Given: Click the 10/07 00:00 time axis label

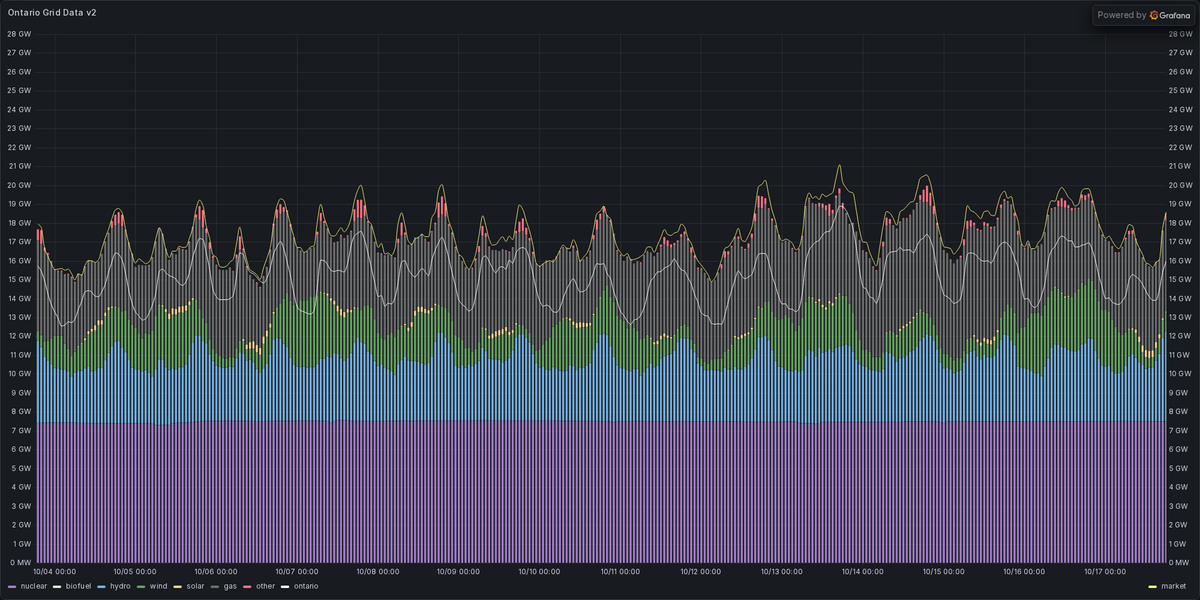Looking at the screenshot, I should [296, 573].
